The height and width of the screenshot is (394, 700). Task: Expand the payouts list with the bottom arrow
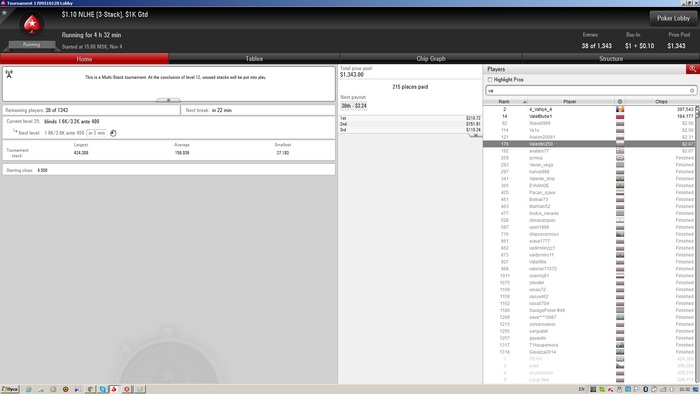(475, 135)
